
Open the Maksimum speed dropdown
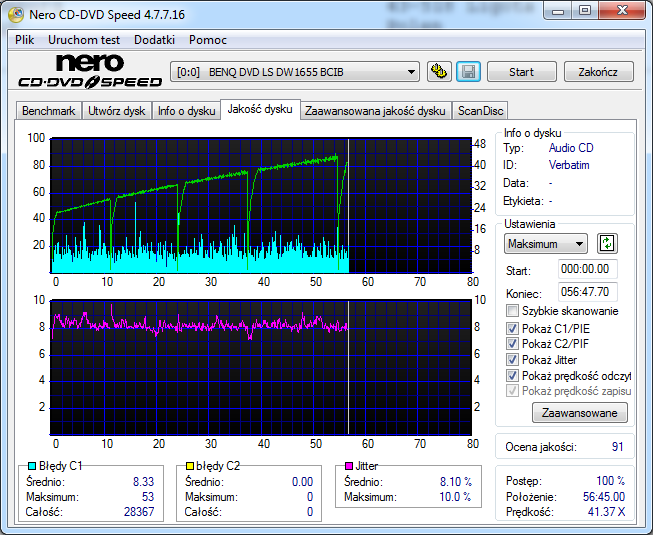pos(546,244)
